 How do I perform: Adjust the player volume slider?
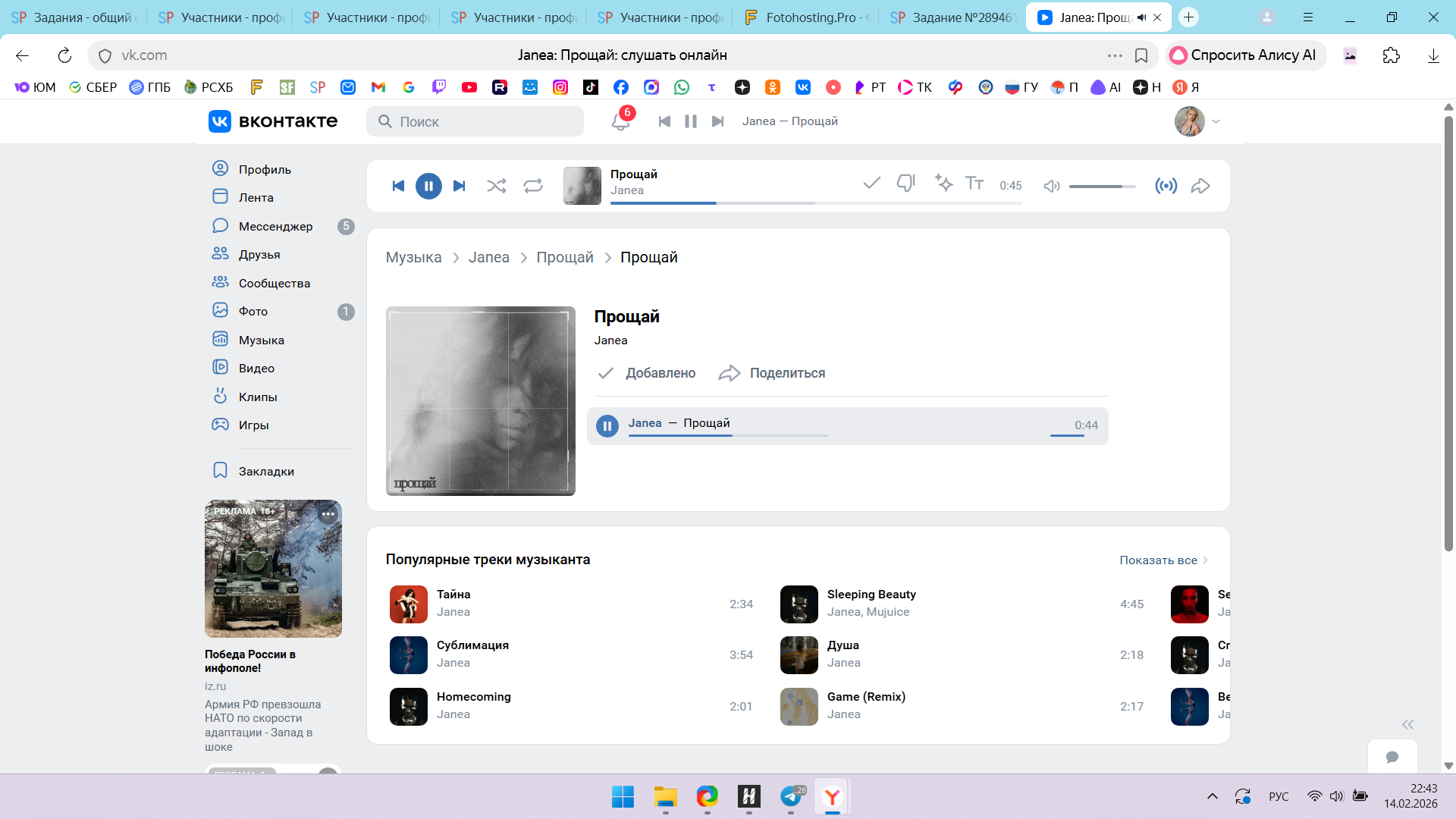coord(1101,186)
